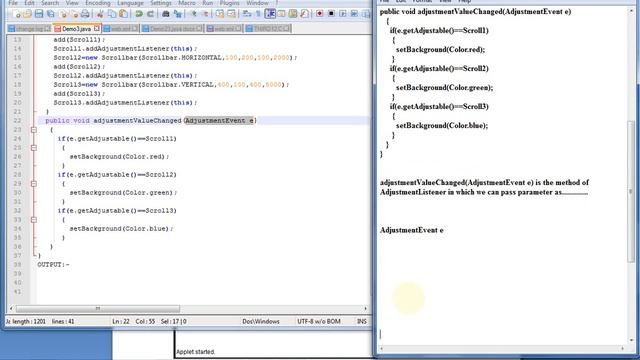Create a new file in Notepad++
This screenshot has width=640, height=360.
17,14
